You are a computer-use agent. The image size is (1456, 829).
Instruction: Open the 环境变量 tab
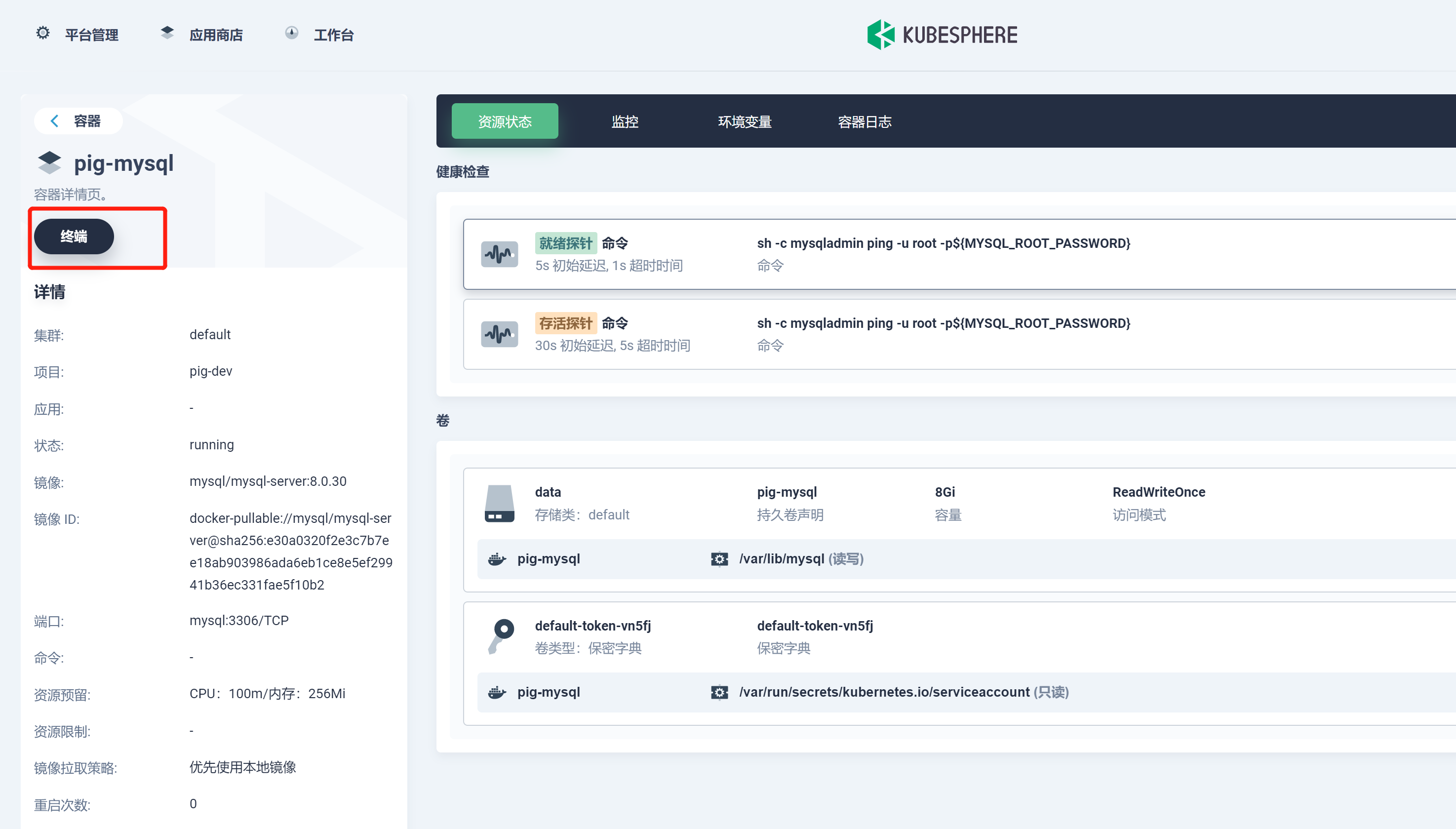(744, 121)
